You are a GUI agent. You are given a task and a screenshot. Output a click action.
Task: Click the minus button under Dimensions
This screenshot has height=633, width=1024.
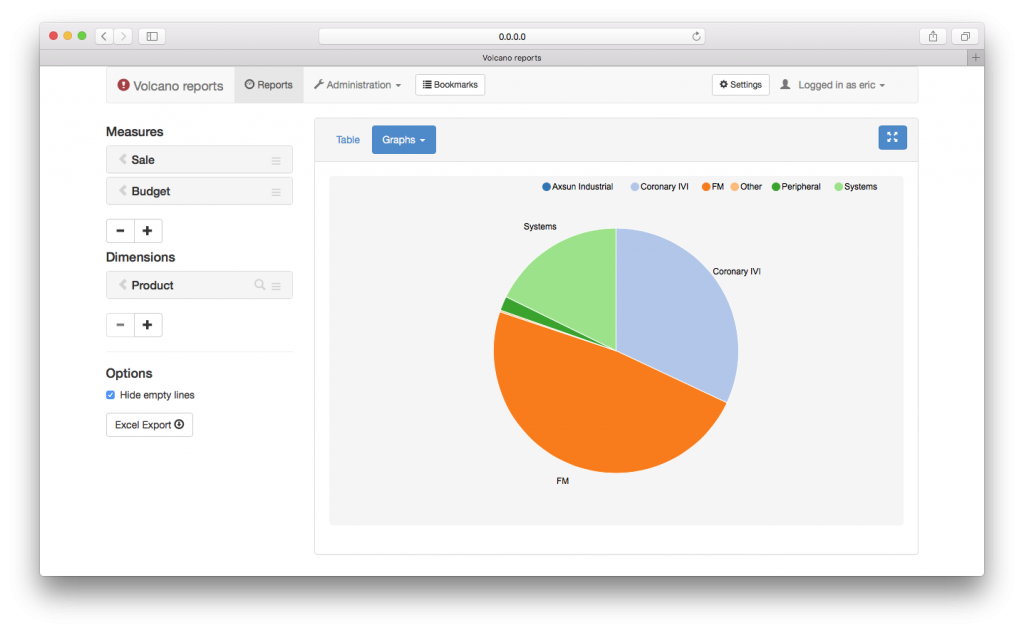click(120, 325)
